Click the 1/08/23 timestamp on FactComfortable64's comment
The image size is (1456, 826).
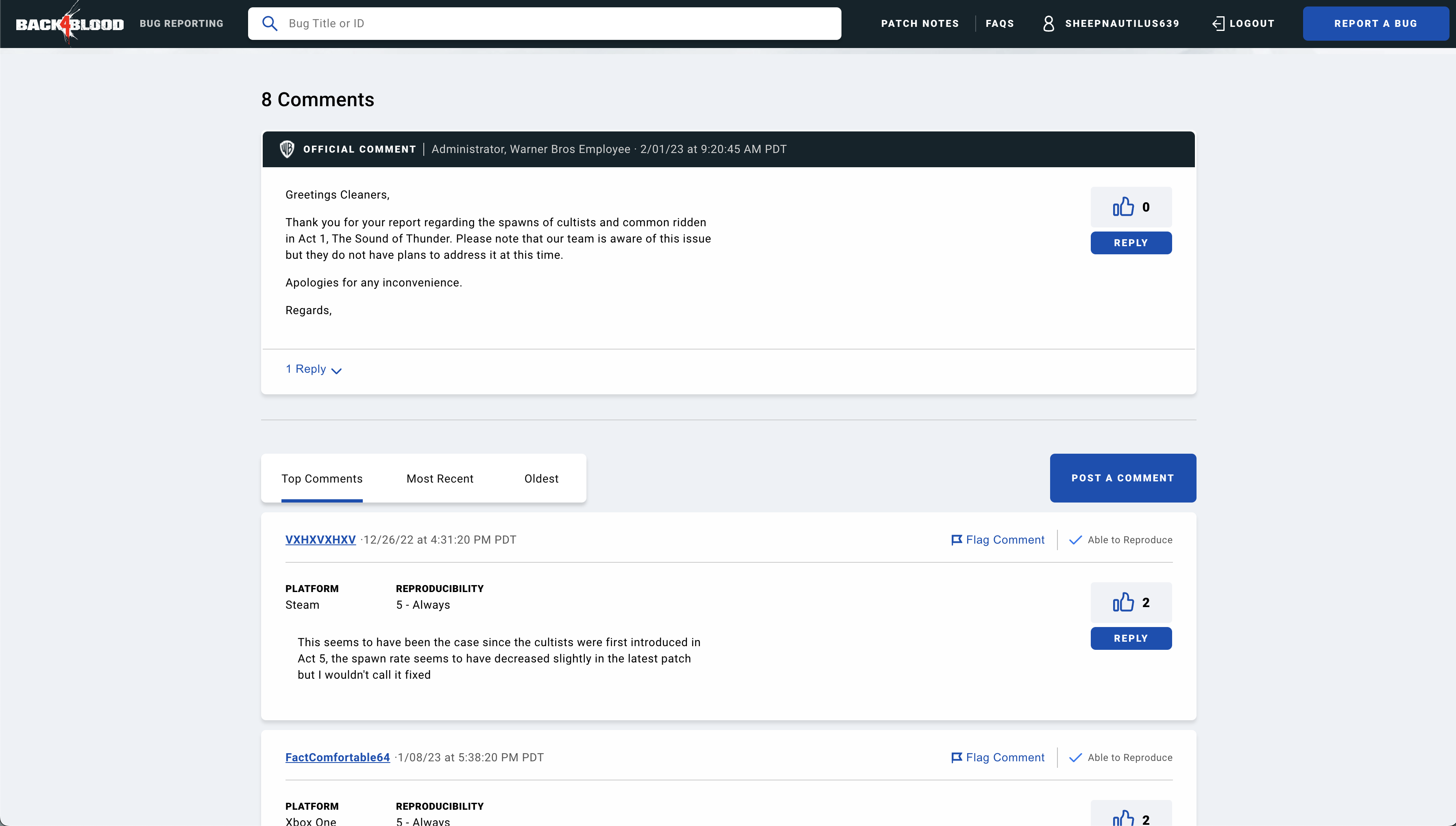(471, 757)
